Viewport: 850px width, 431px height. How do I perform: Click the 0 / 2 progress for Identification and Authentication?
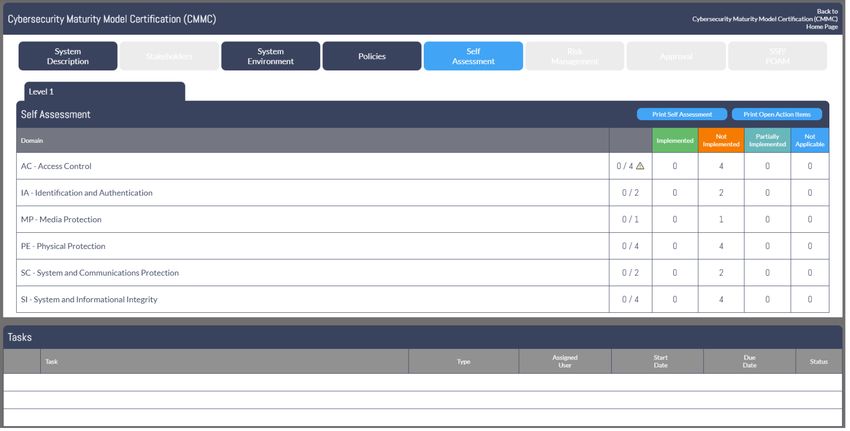630,193
